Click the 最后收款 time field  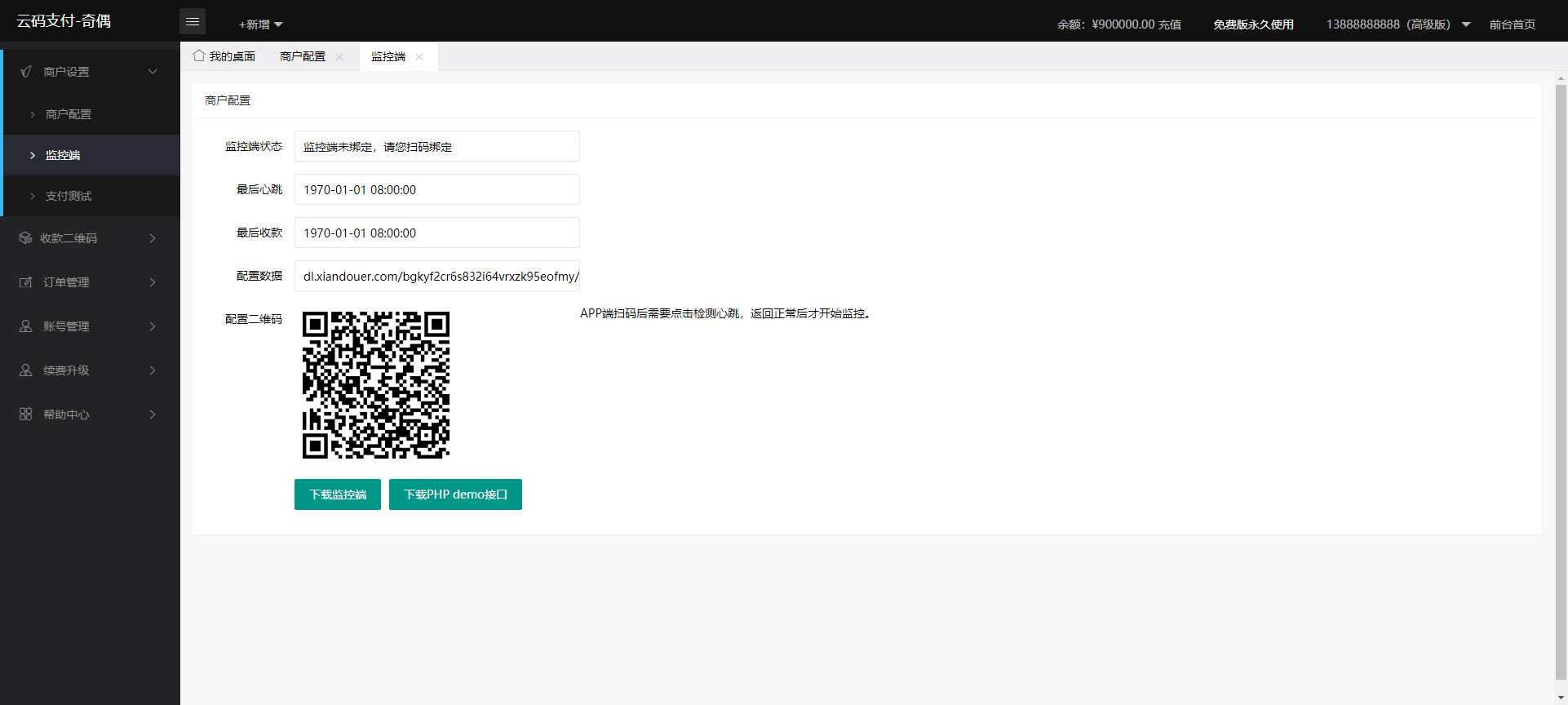click(437, 233)
